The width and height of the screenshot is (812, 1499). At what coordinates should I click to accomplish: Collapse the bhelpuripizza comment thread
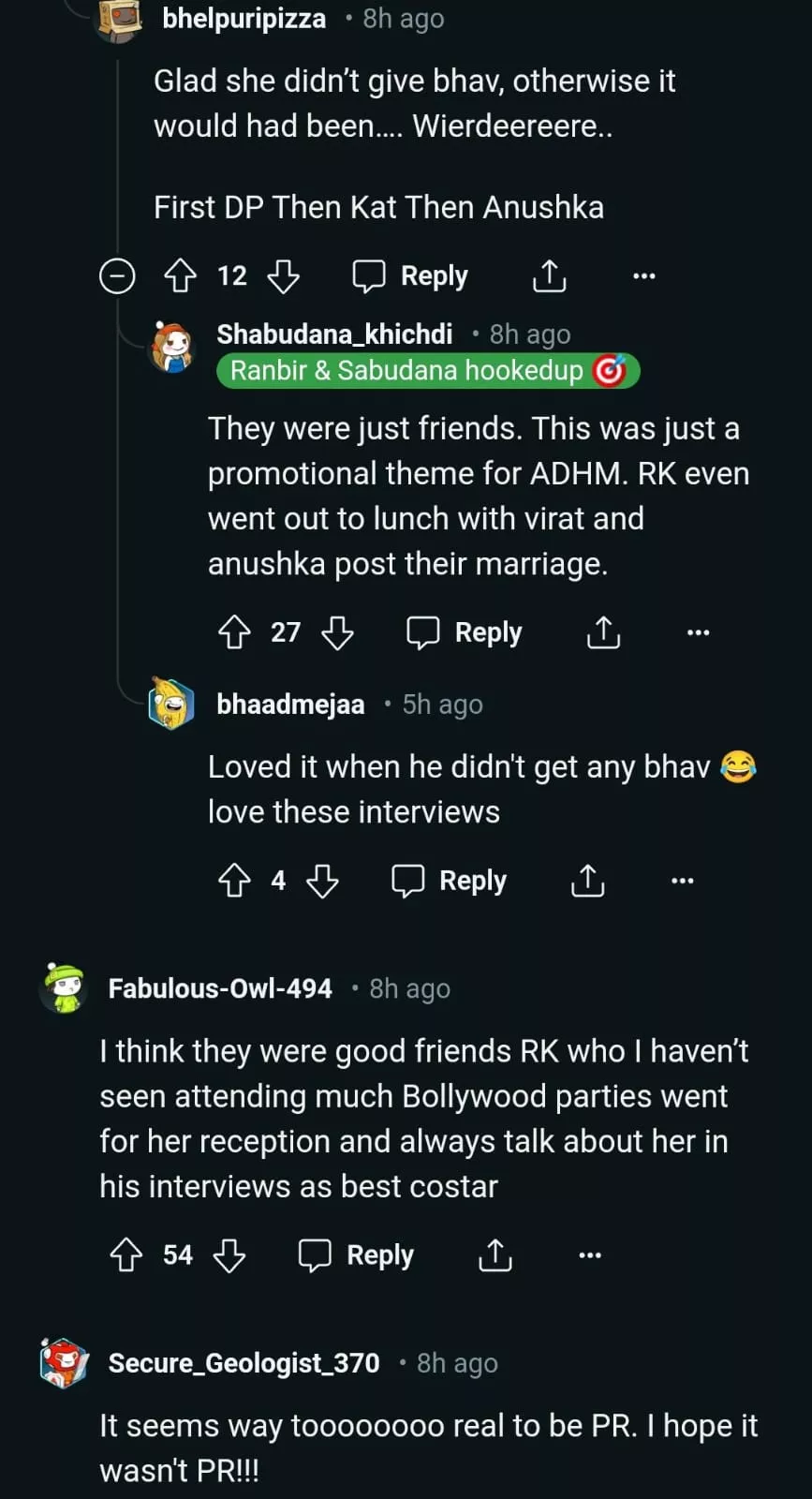(117, 276)
